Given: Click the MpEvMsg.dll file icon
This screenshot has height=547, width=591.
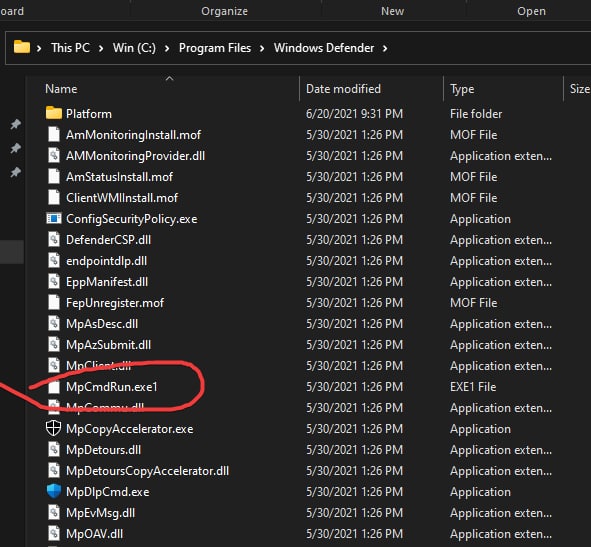Looking at the screenshot, I should [x=54, y=512].
